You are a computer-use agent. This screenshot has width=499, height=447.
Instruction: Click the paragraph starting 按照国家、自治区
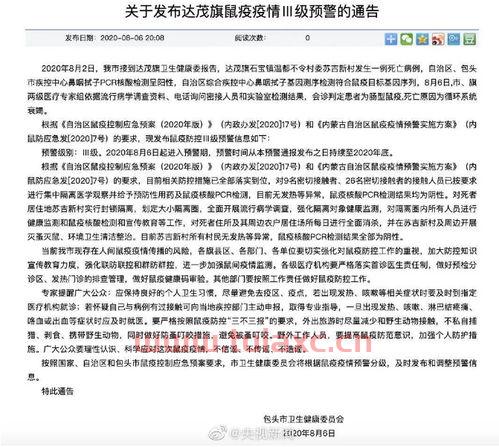tap(252, 370)
